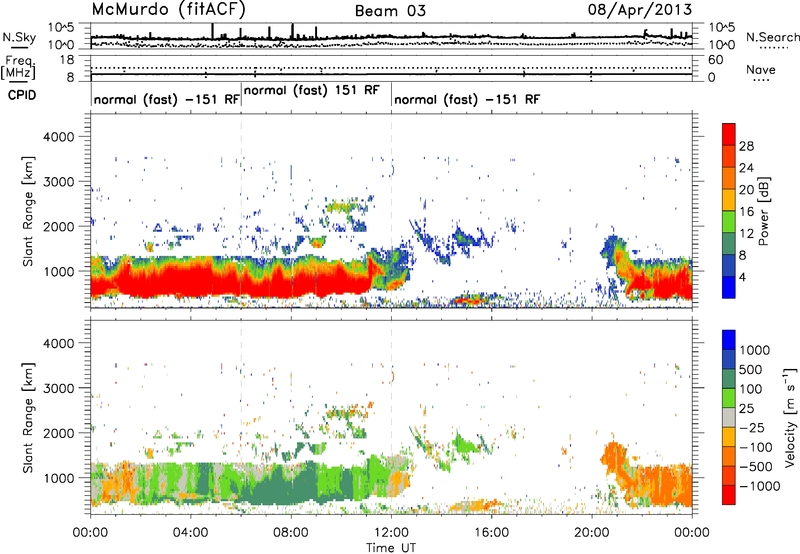Click the N.Search legend label
The width and height of the screenshot is (800, 554).
(x=772, y=37)
